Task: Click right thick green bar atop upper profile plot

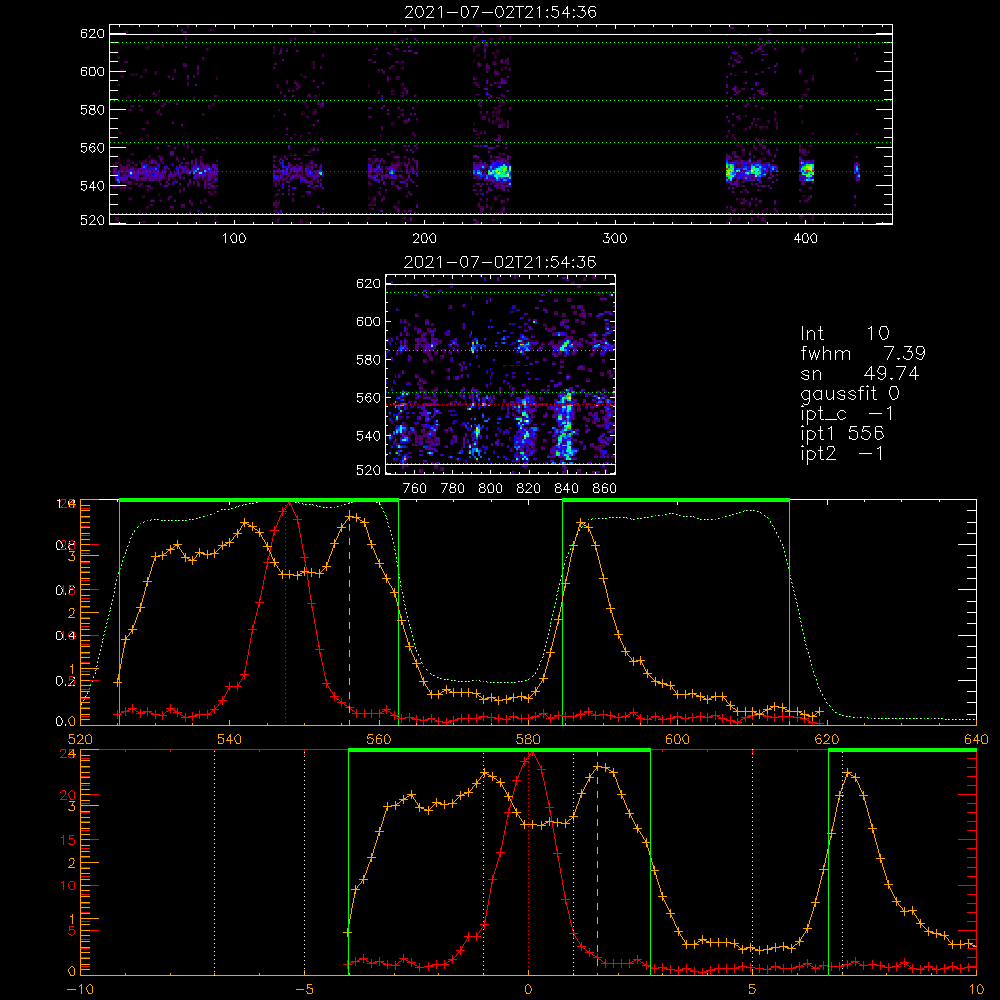Action: click(x=676, y=500)
